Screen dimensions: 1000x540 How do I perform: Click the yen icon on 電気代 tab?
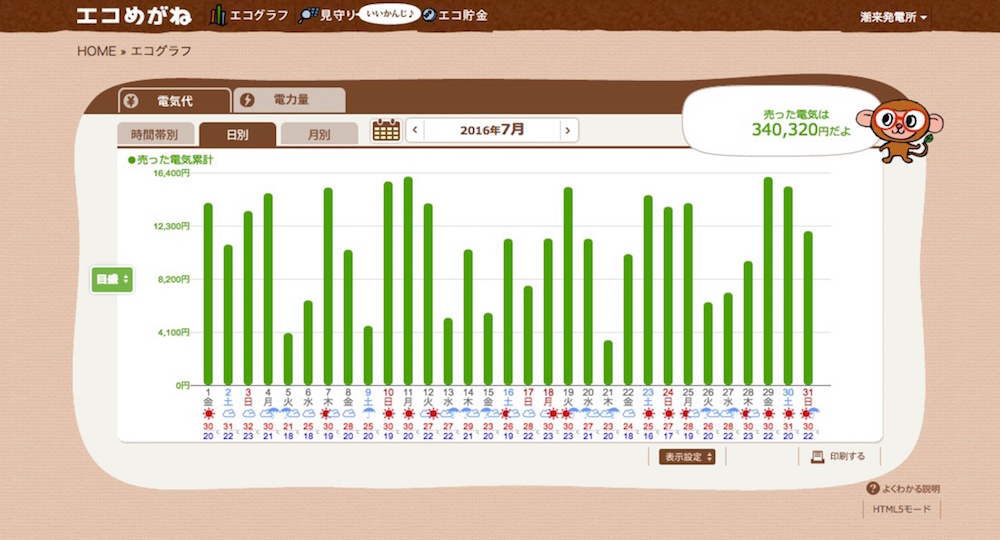pos(131,101)
